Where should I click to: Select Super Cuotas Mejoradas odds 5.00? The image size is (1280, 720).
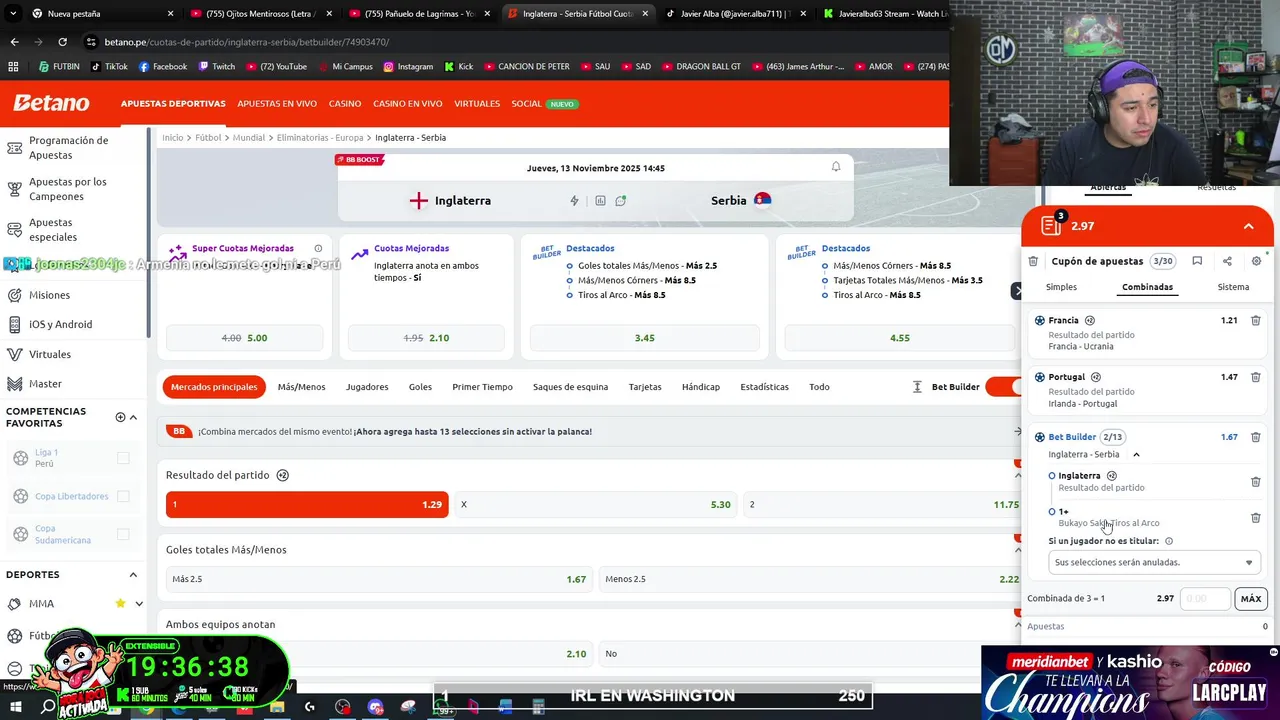[x=244, y=338]
